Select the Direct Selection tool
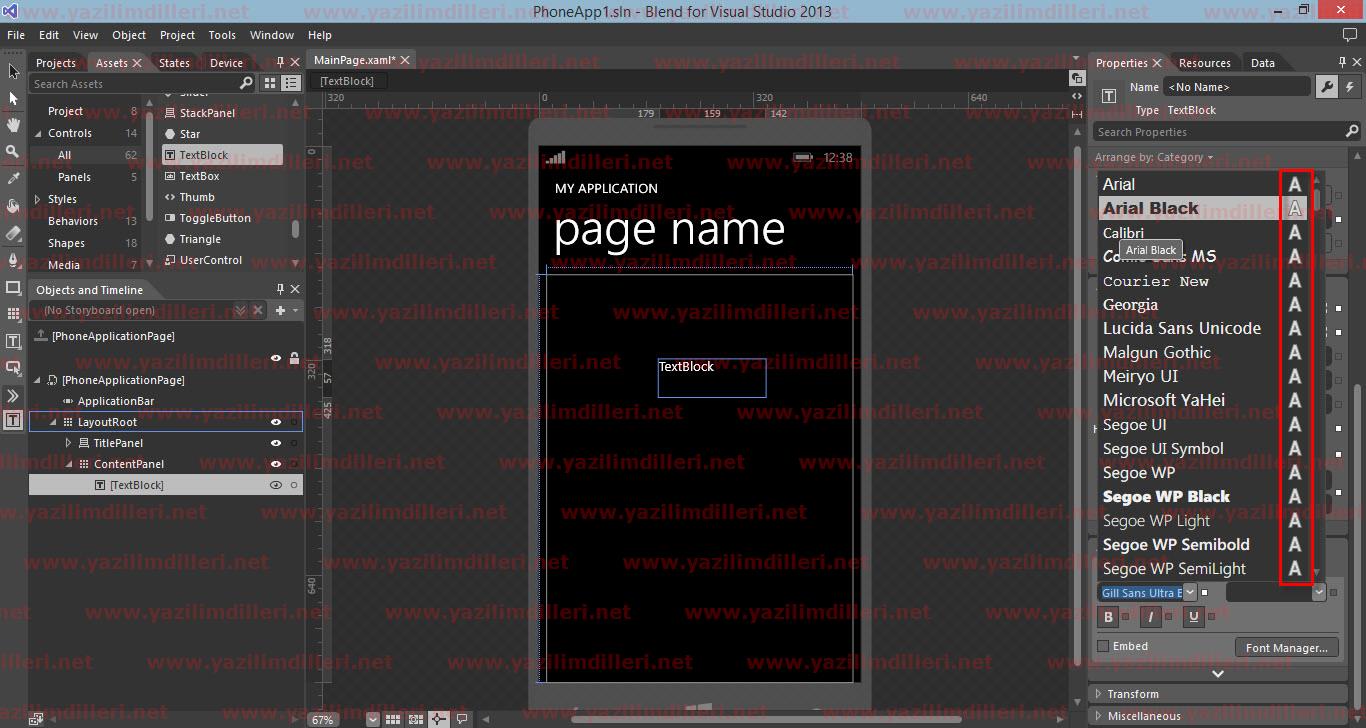Image resolution: width=1366 pixels, height=728 pixels. [13, 98]
